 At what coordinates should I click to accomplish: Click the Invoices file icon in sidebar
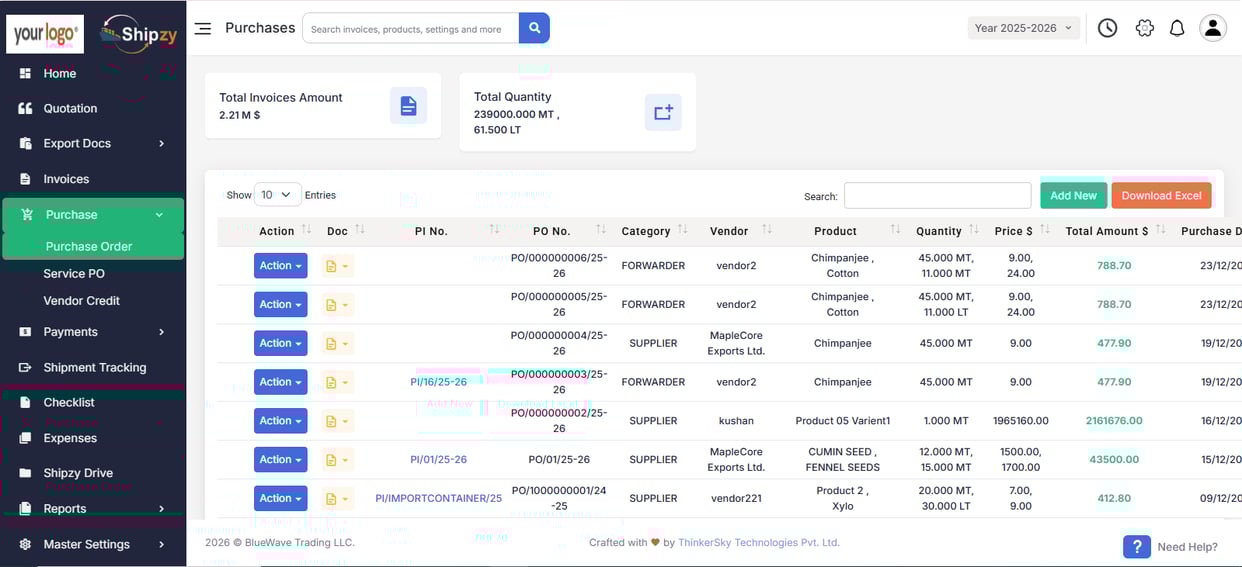click(x=25, y=179)
